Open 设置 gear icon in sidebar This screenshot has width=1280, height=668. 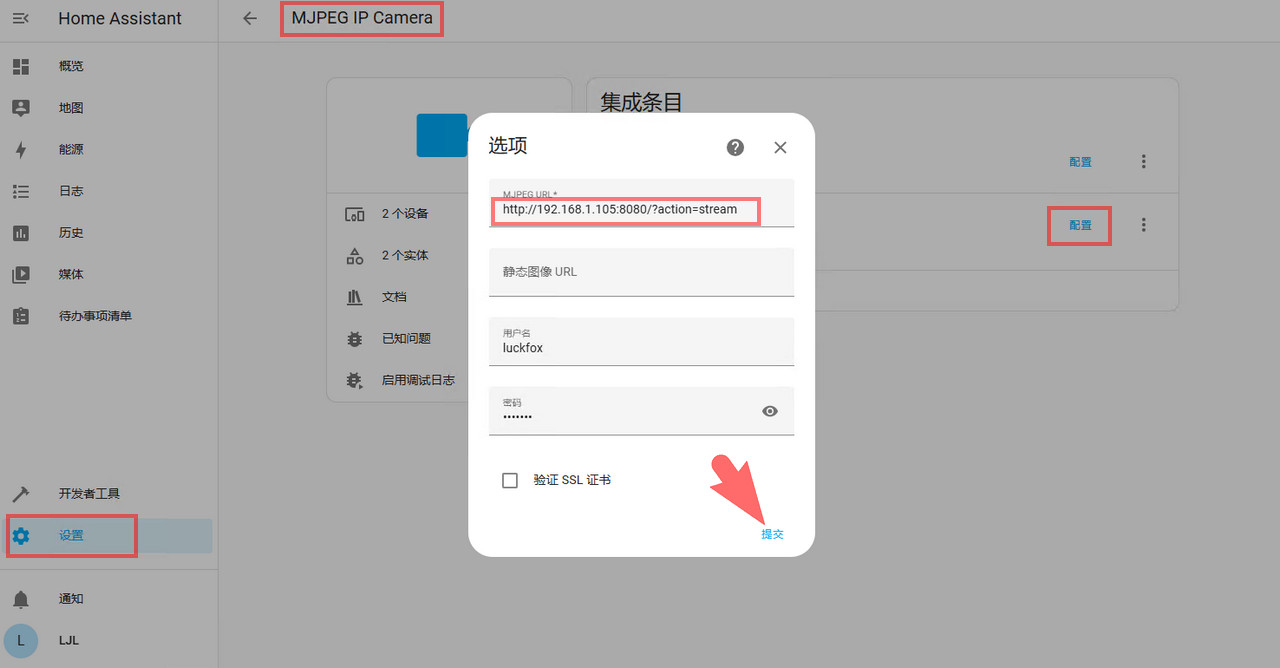(21, 536)
